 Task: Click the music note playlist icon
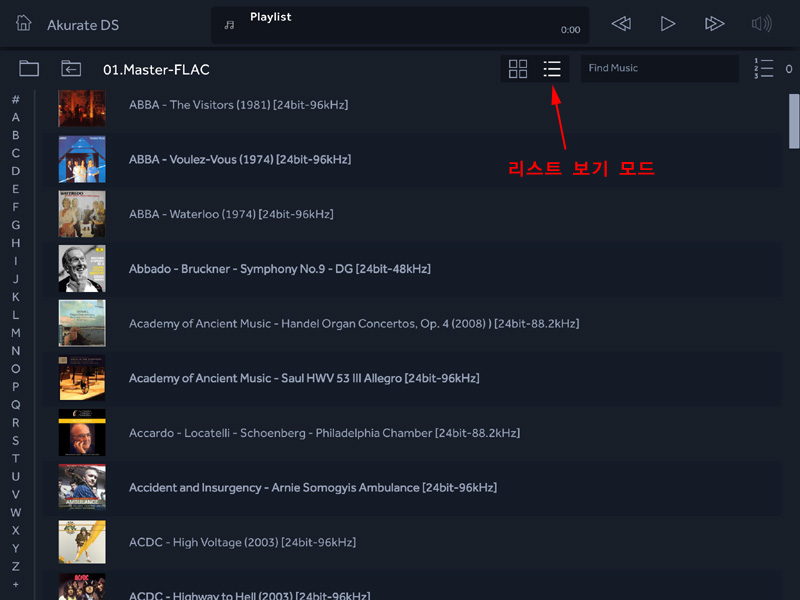(230, 25)
